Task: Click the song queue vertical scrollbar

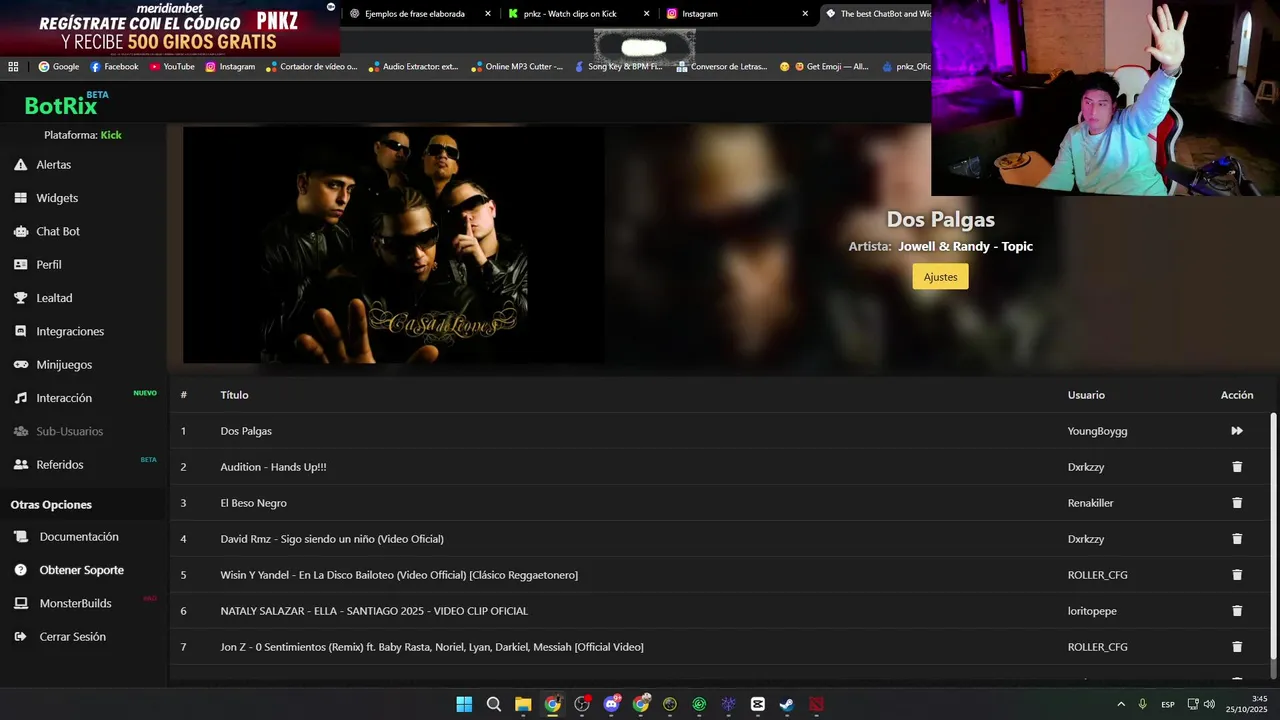Action: pos(1273,535)
